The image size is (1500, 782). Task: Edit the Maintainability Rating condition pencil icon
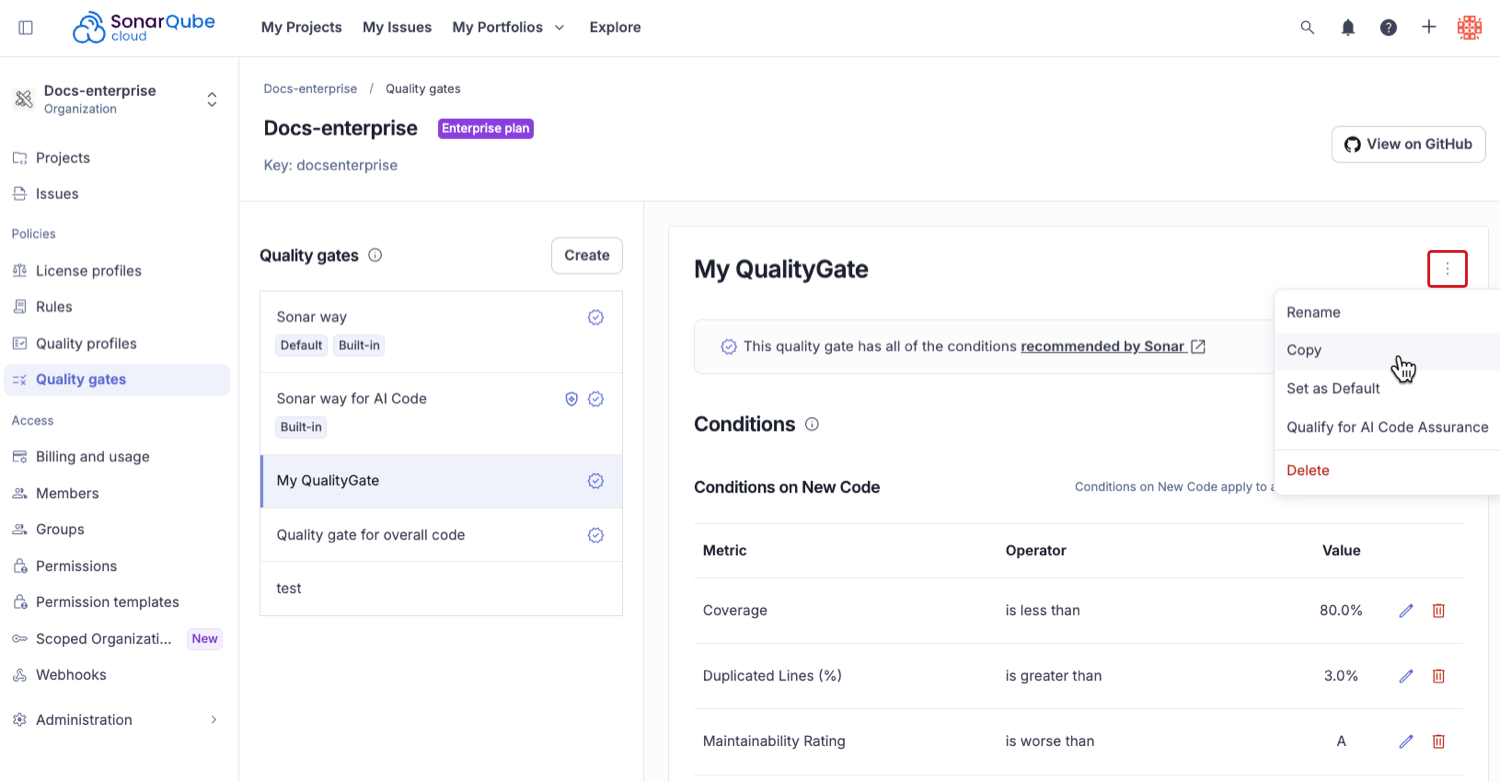1406,741
